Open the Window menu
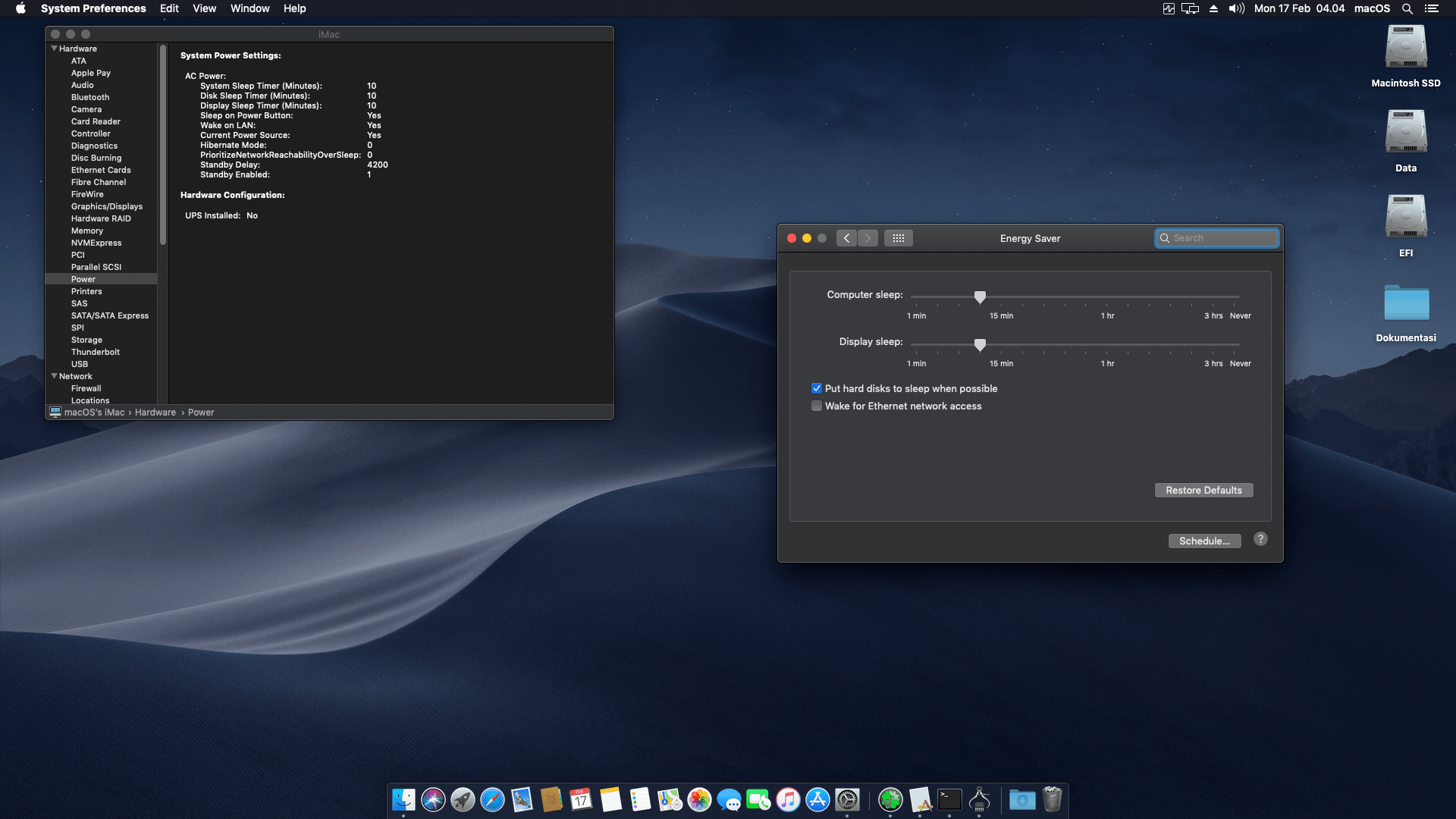Screen dimensions: 1456x819 tap(249, 8)
